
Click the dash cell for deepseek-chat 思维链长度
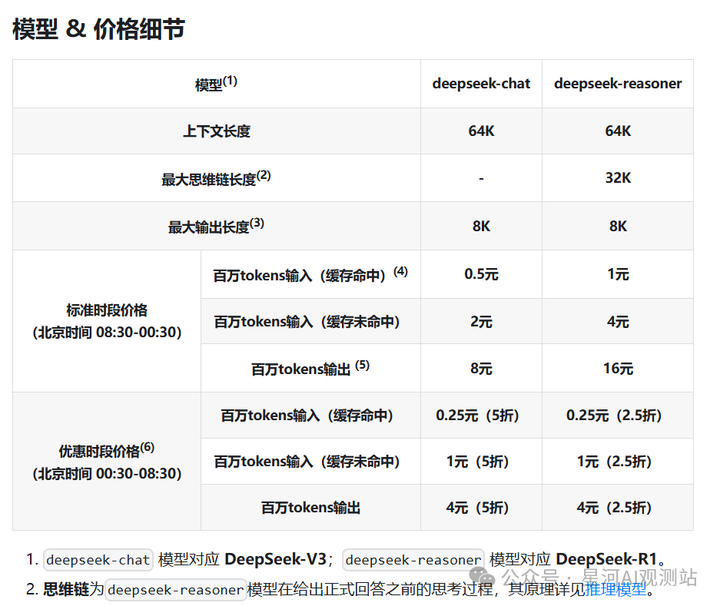(481, 179)
